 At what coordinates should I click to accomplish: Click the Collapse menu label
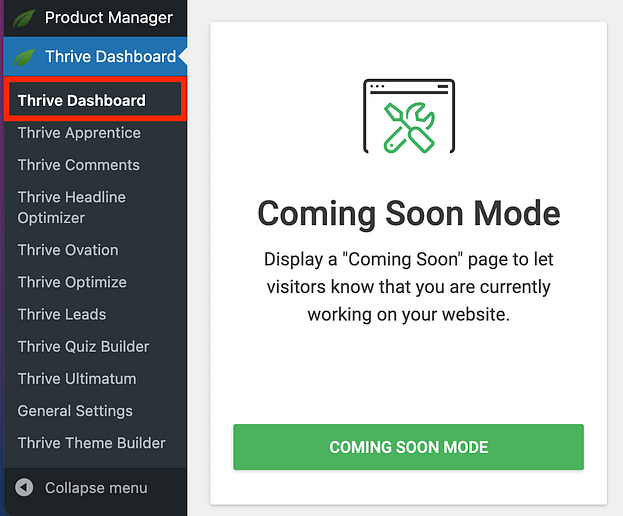click(96, 487)
